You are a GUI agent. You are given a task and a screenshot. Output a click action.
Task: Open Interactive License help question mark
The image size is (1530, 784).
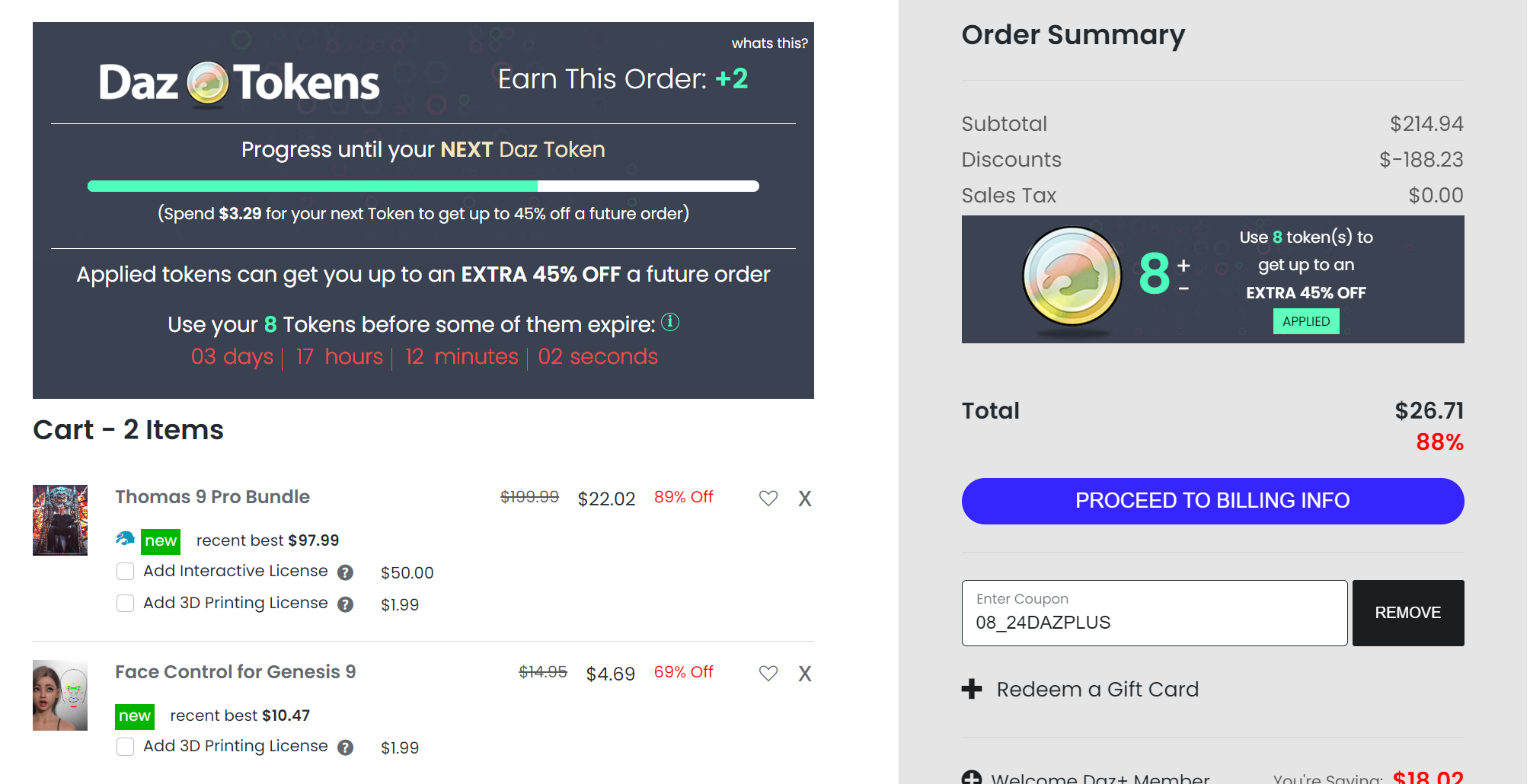pos(346,572)
